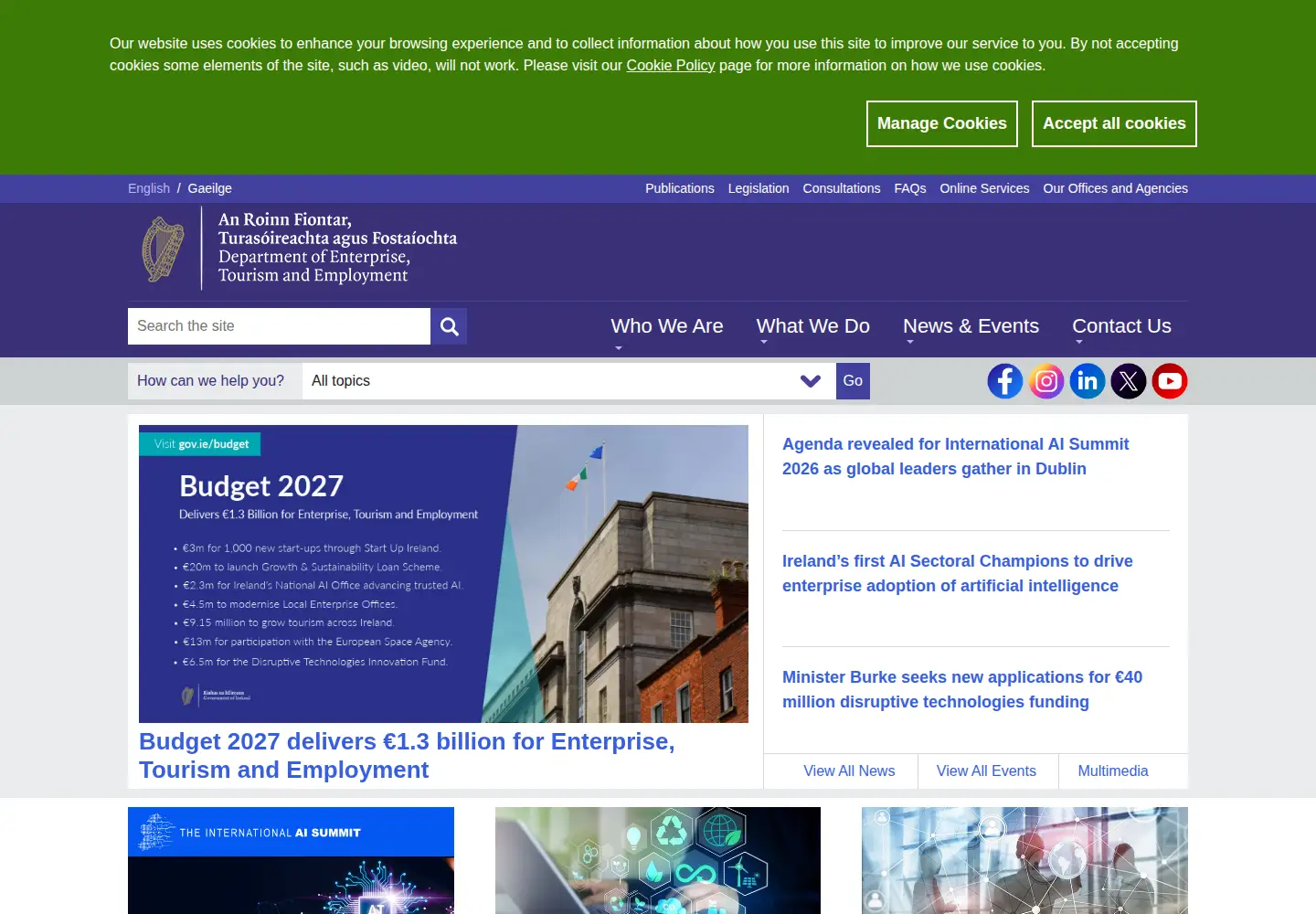Open the Who We Are menu
1316x914 pixels.
[x=667, y=326]
